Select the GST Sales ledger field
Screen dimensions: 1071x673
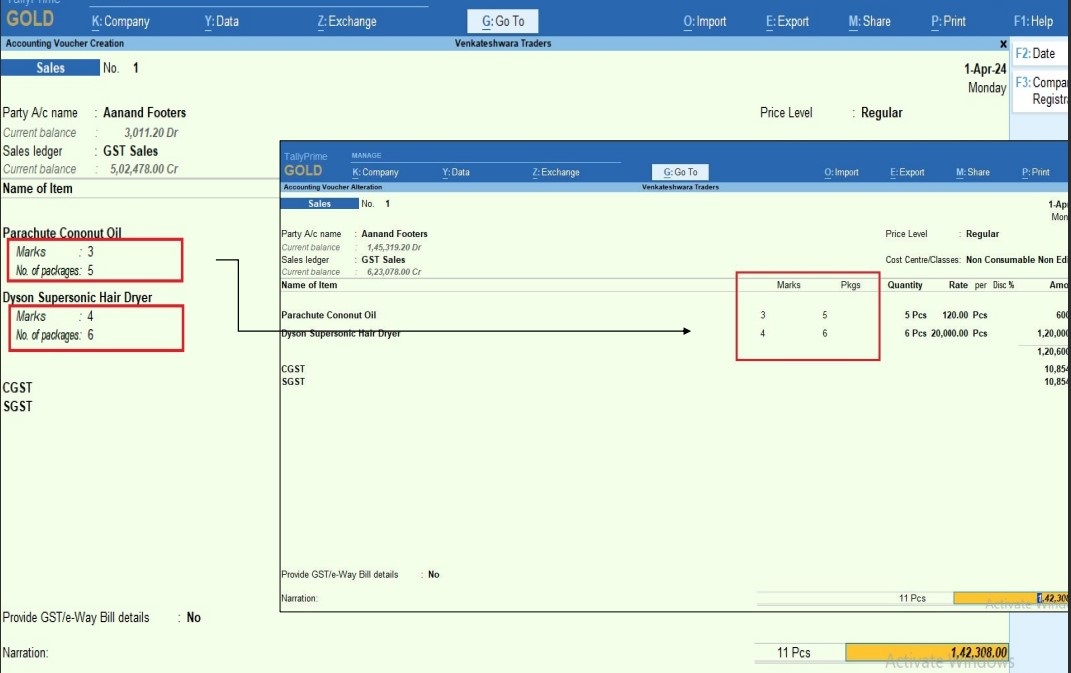click(x=130, y=151)
